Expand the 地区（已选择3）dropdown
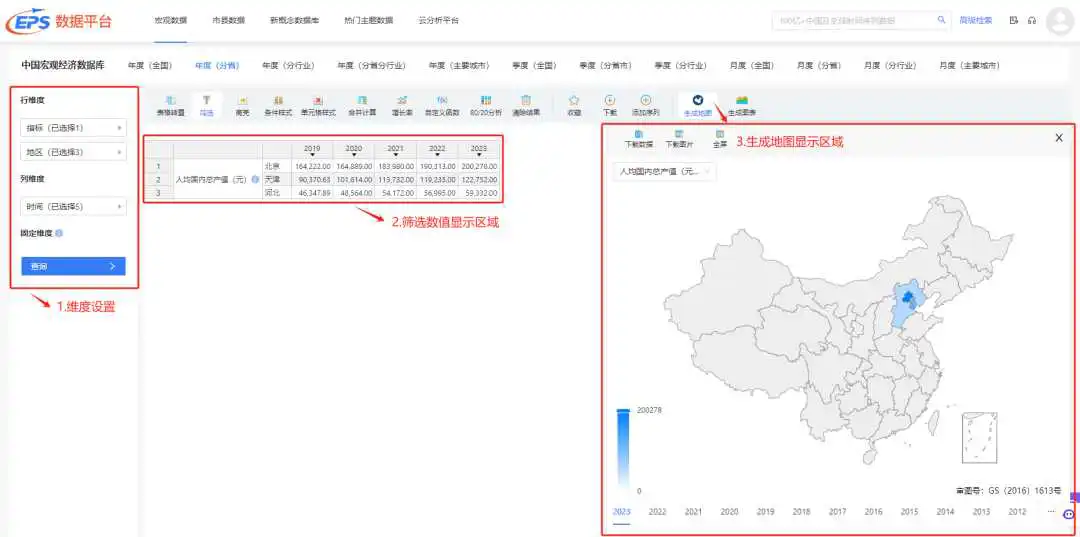 [74, 152]
